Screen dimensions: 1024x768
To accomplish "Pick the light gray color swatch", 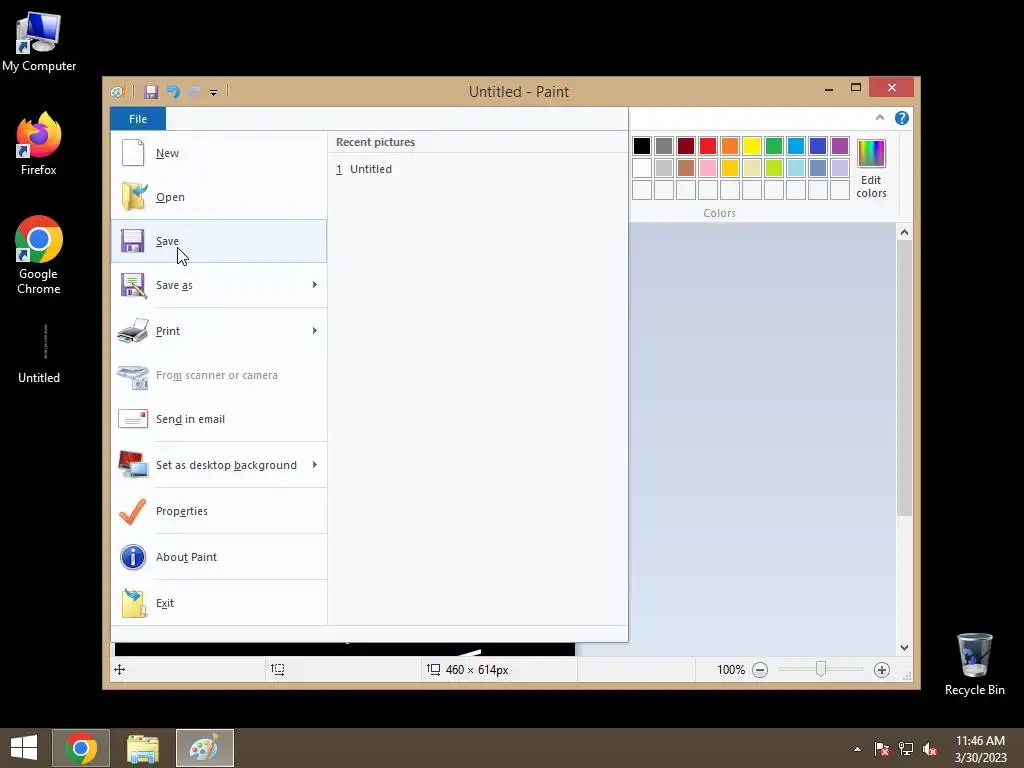I will click(x=664, y=168).
